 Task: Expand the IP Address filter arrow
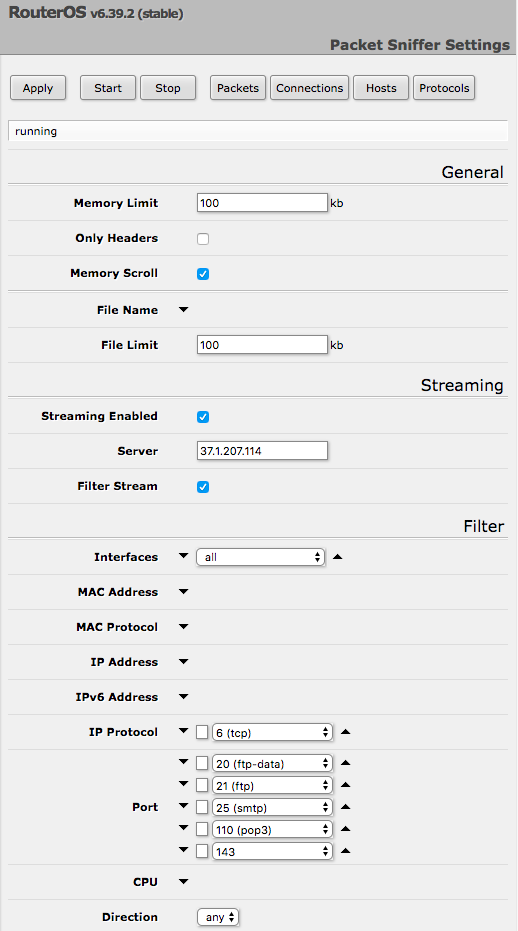point(184,661)
